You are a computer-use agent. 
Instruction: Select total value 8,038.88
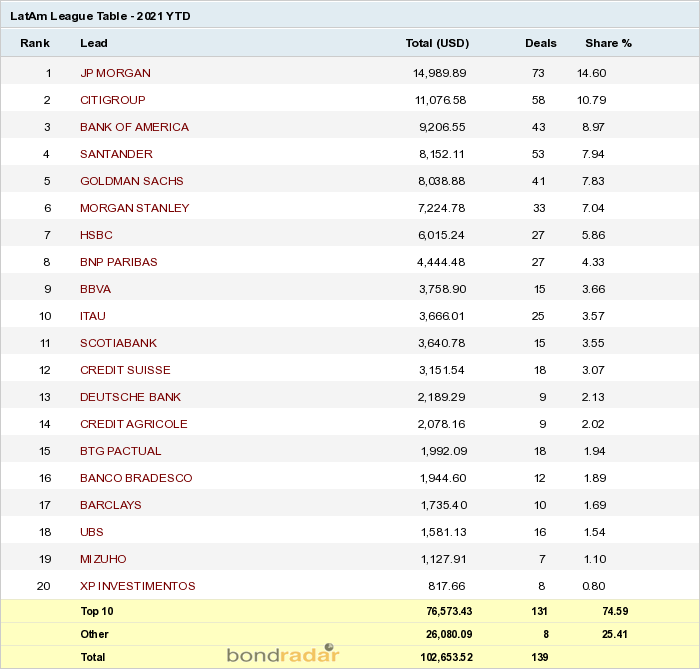pyautogui.click(x=442, y=181)
